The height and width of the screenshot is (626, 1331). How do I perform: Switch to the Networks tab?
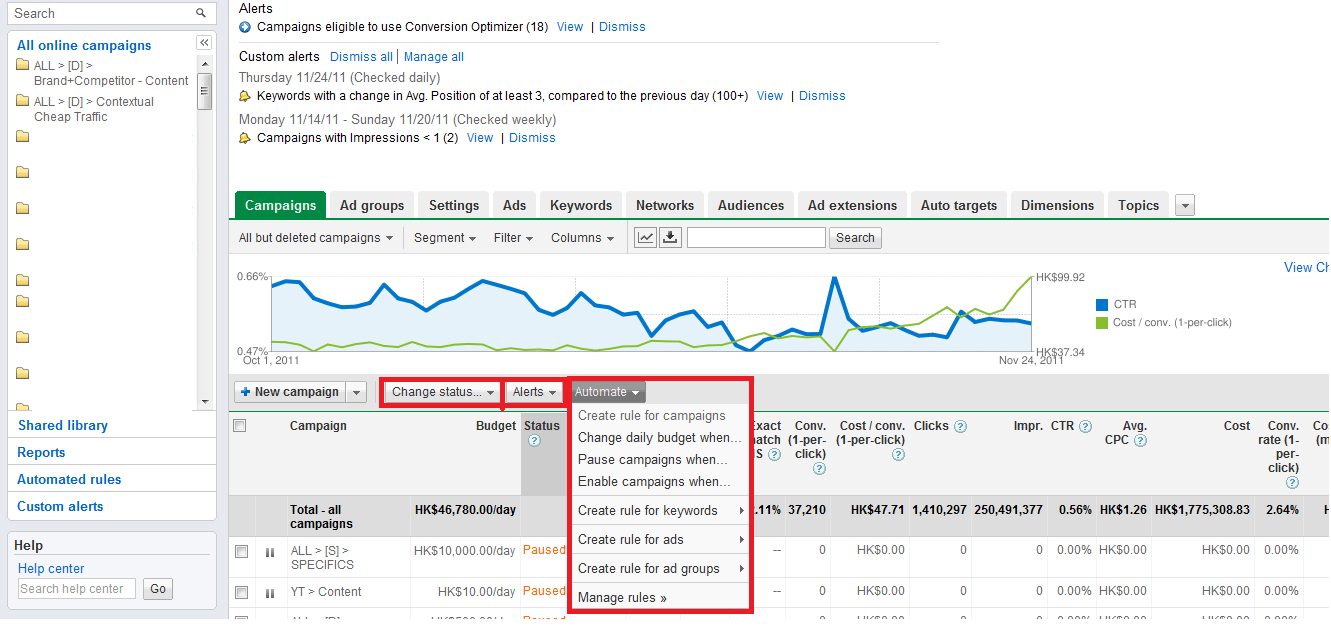point(665,205)
